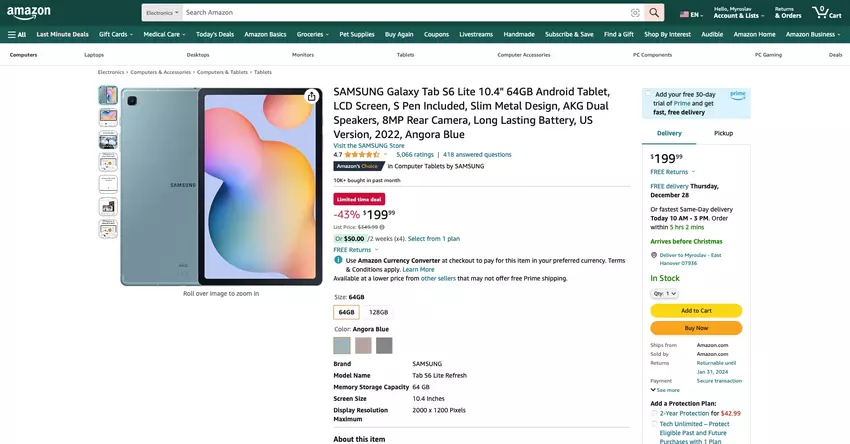Viewport: 850px width, 444px height.
Task: Click the Add to Cart button
Action: click(x=696, y=310)
